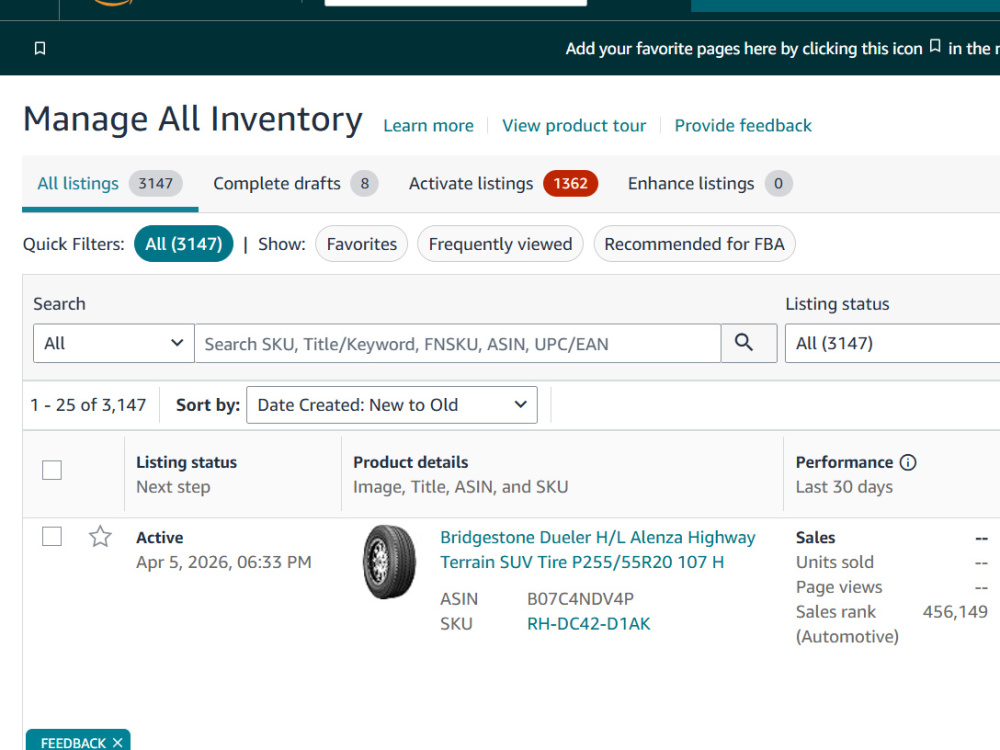Screen dimensions: 1000x750
Task: Toggle the Frequently viewed filter
Action: pos(500,244)
